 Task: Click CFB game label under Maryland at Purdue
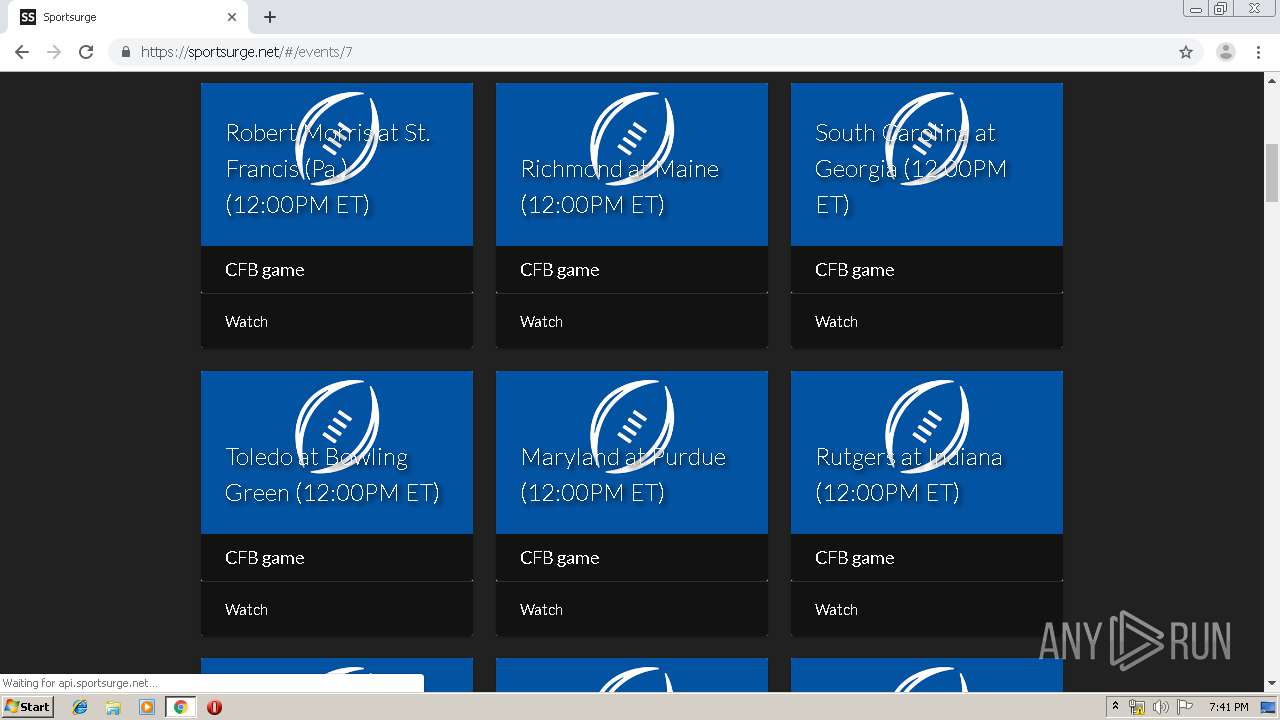(x=559, y=558)
